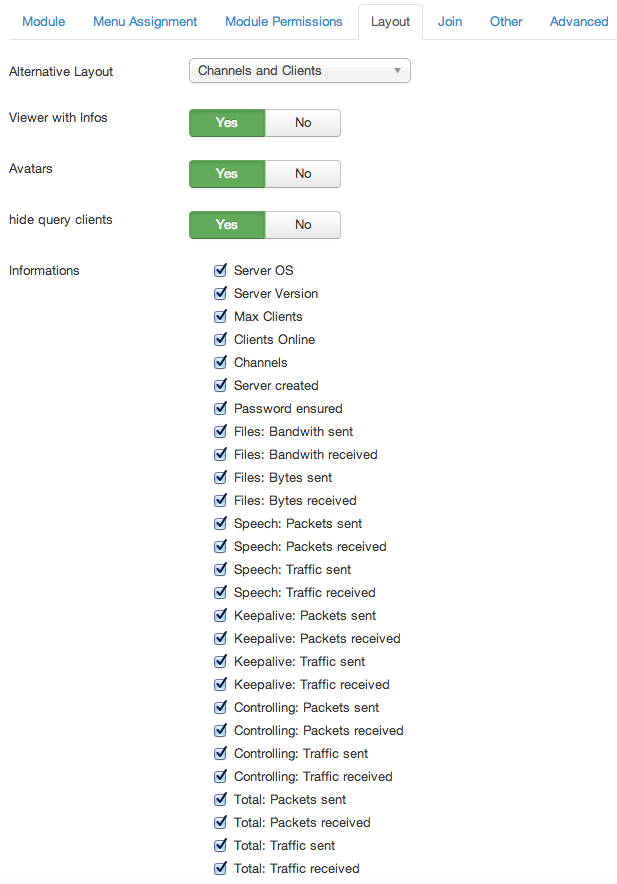Select the Join tab
The width and height of the screenshot is (617, 884).
[x=449, y=21]
